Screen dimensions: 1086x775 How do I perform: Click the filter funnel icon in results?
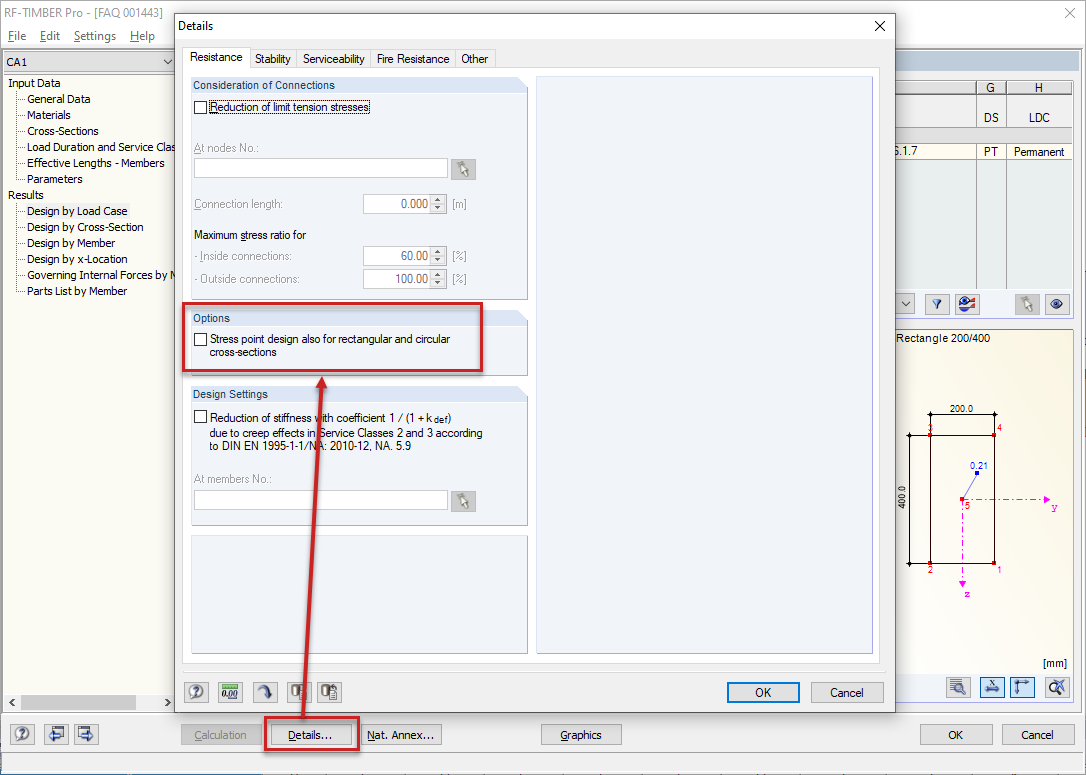click(937, 304)
